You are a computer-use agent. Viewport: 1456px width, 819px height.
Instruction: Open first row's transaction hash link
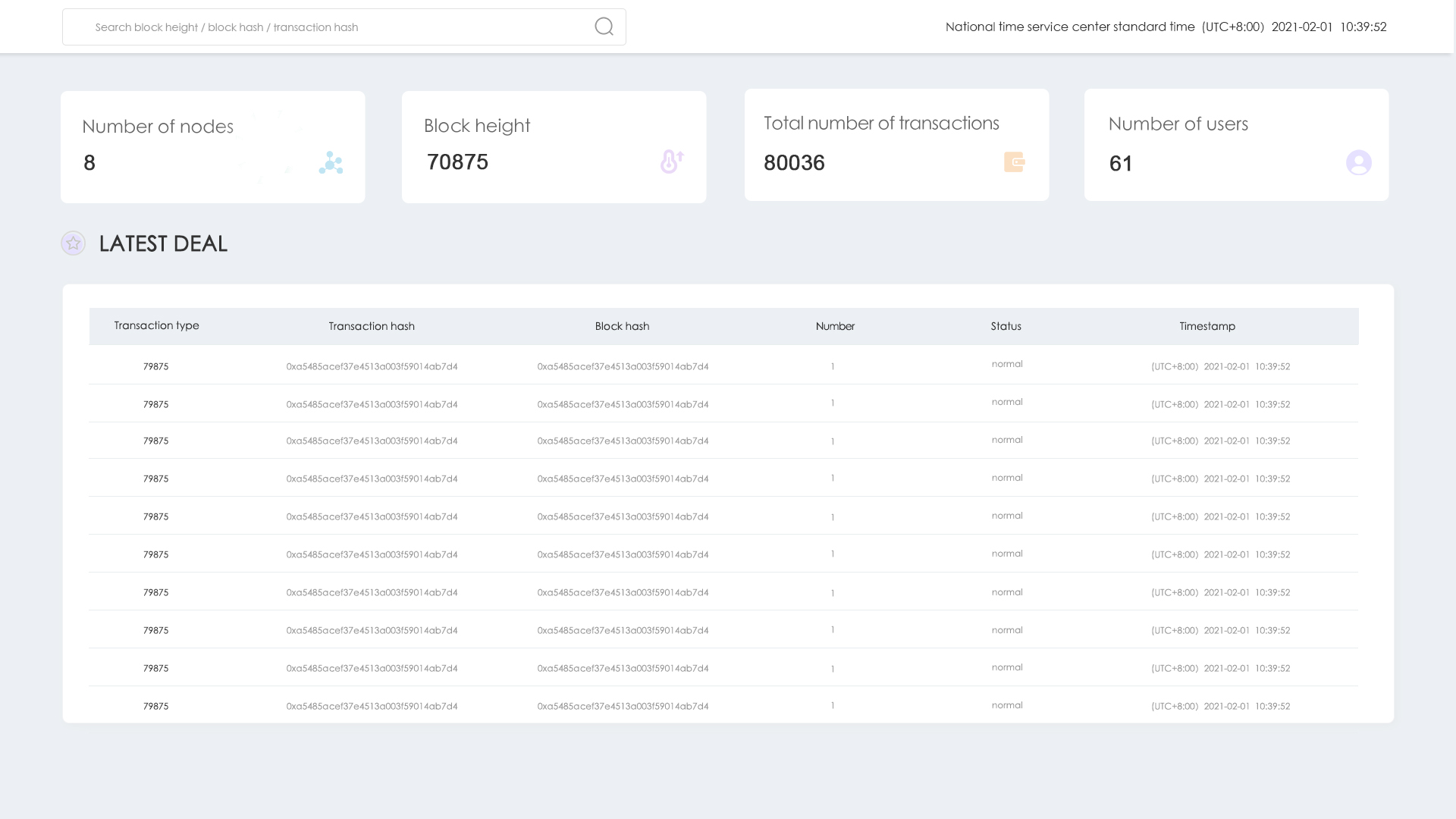pyautogui.click(x=372, y=366)
